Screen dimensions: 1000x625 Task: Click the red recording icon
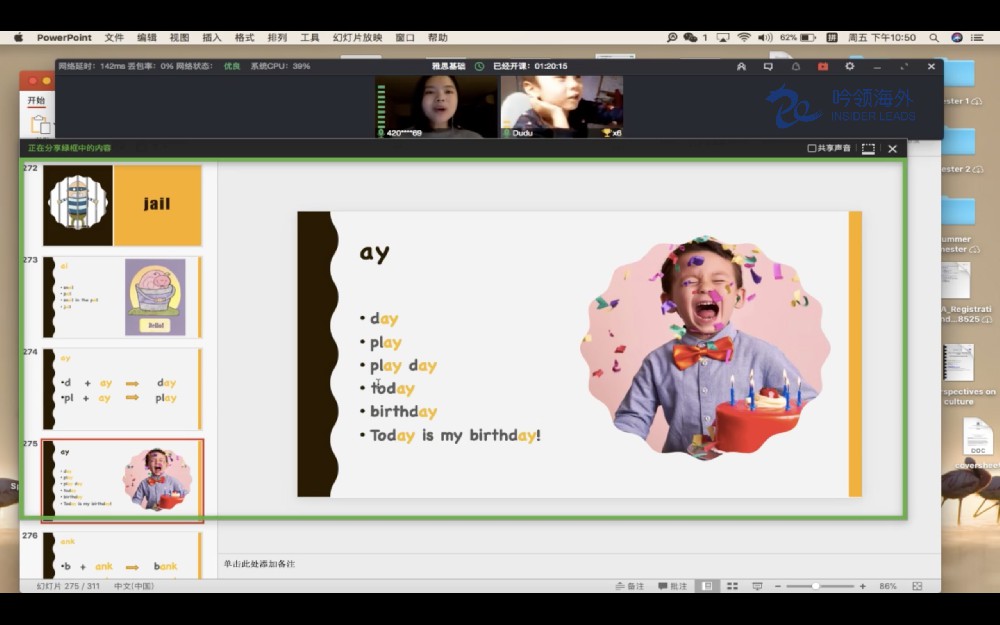(823, 67)
